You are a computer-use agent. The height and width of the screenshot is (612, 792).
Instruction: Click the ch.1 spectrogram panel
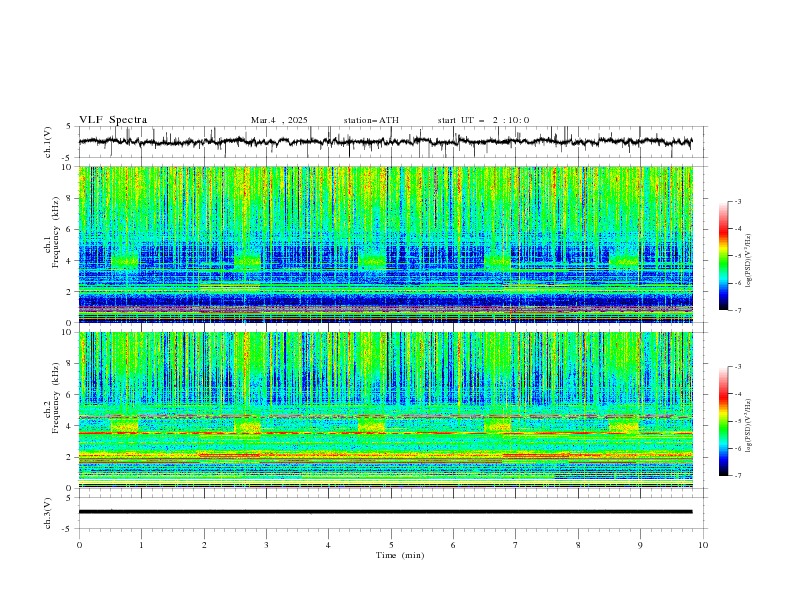[x=385, y=244]
